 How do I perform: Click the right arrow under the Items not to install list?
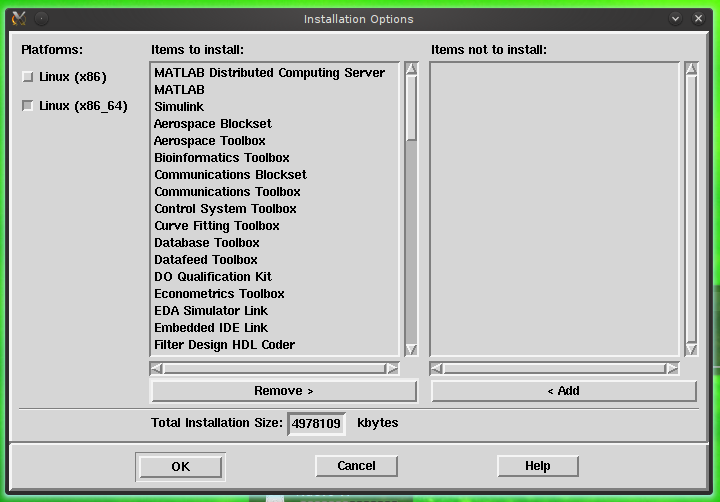672,368
